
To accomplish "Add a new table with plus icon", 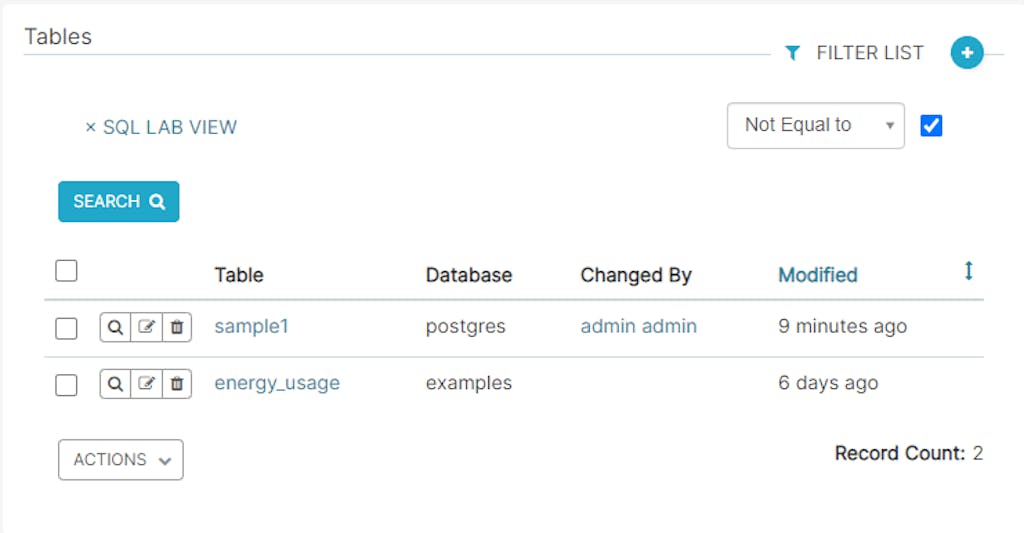I will pos(967,53).
